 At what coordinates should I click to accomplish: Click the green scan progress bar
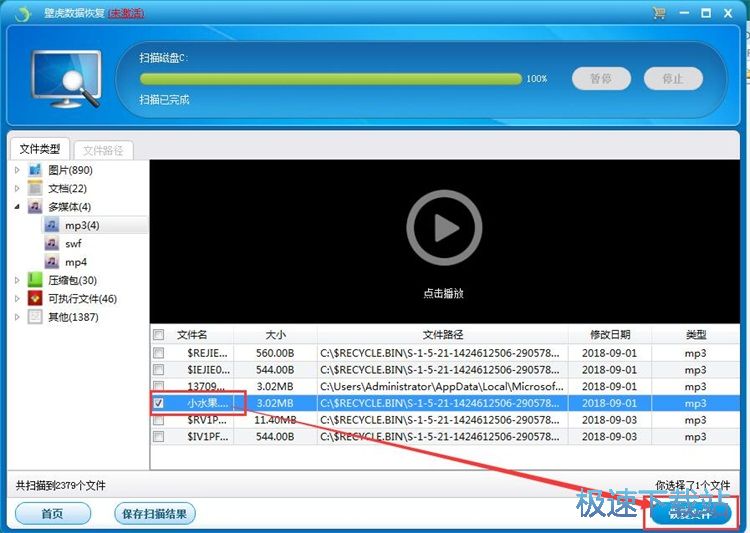331,79
